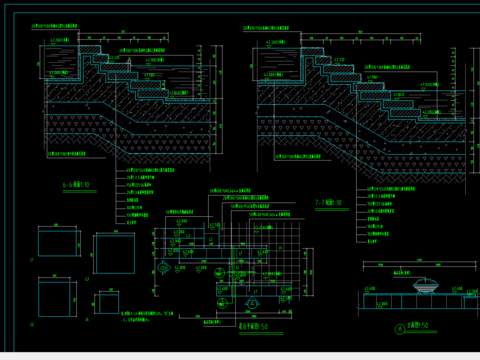480x360 pixels.
Task: Select the L3 large square stone detail
Action: pyautogui.click(x=116, y=254)
